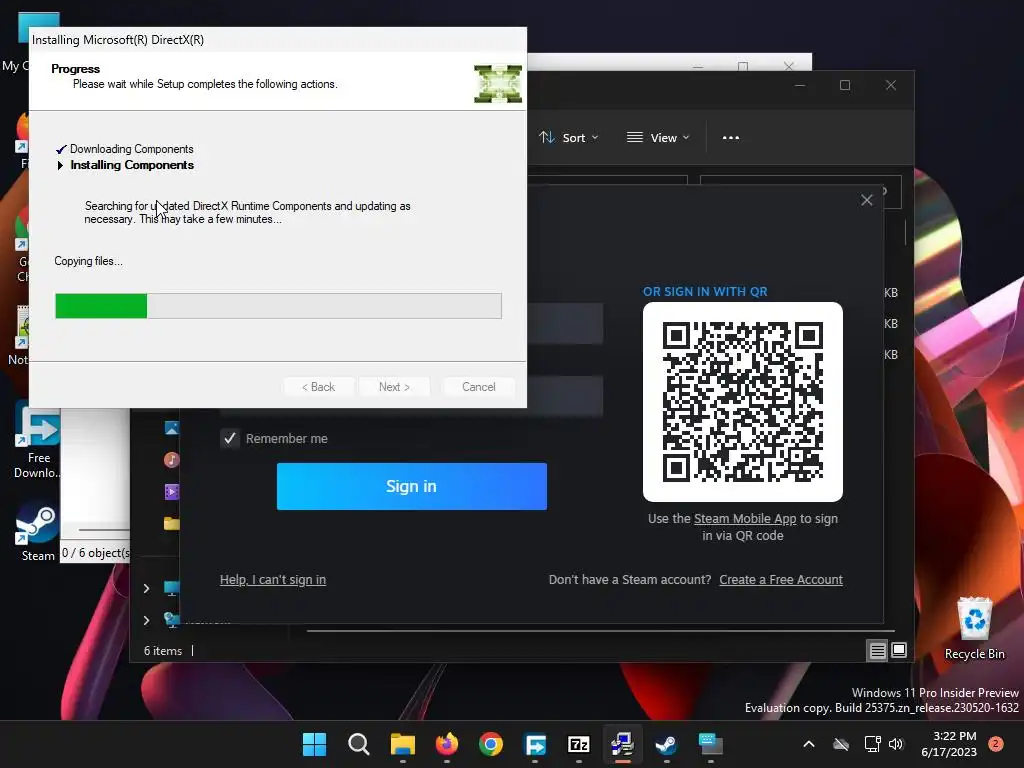Image resolution: width=1024 pixels, height=768 pixels.
Task: Click the OneDrive tray icon
Action: pyautogui.click(x=841, y=744)
